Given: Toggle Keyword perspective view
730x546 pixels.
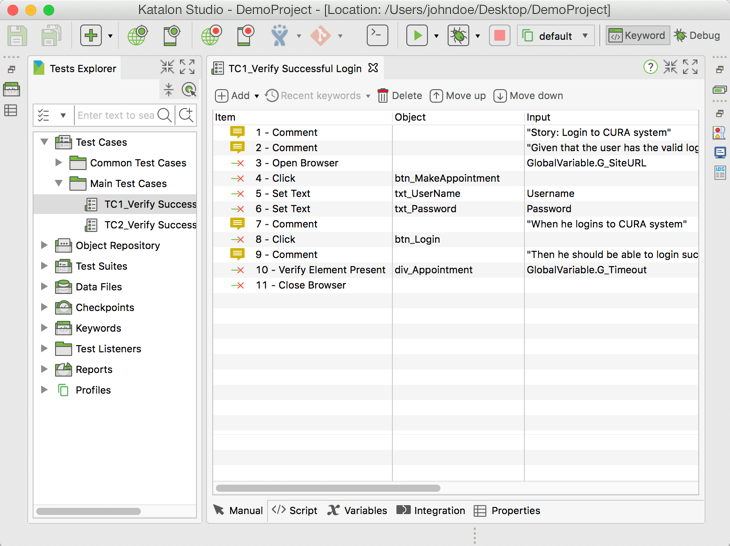Looking at the screenshot, I should (637, 36).
